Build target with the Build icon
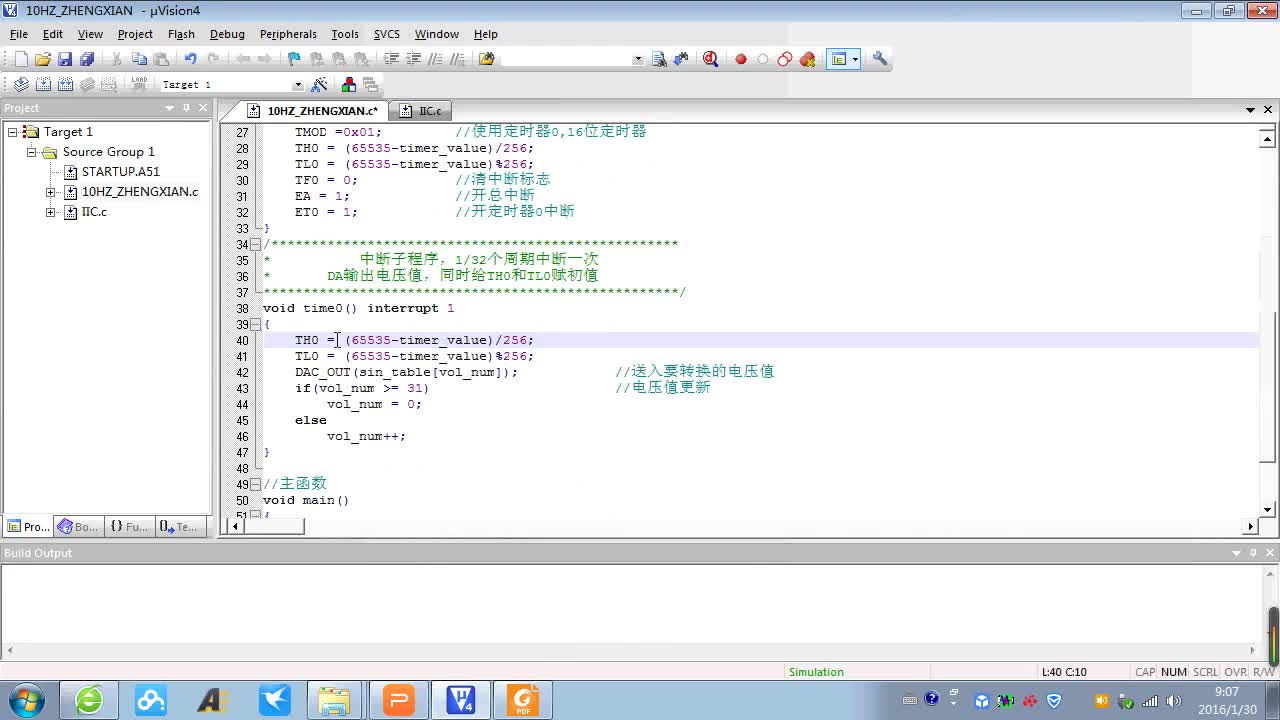The image size is (1280, 720). (43, 85)
